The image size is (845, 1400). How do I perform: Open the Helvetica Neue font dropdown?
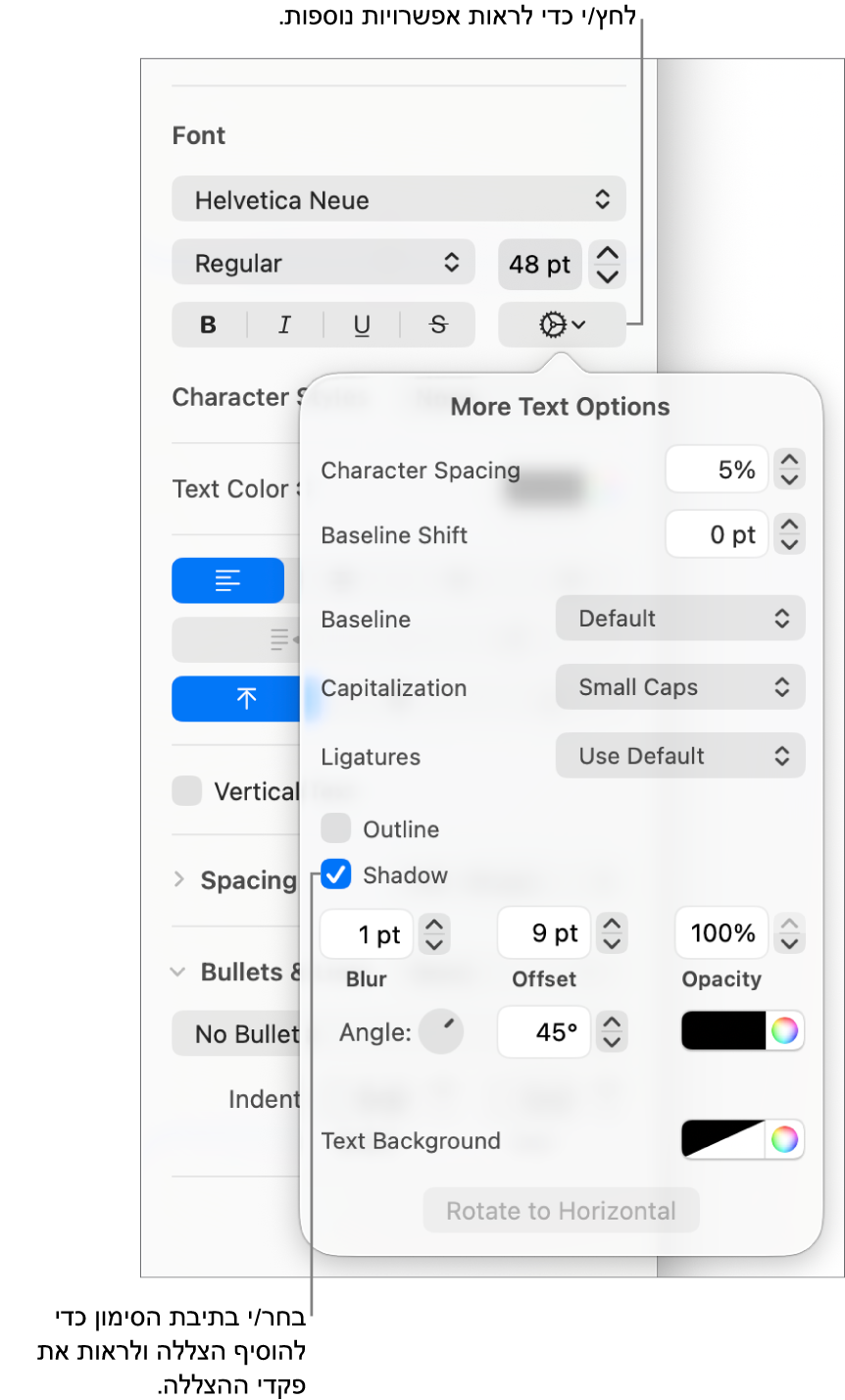(399, 200)
